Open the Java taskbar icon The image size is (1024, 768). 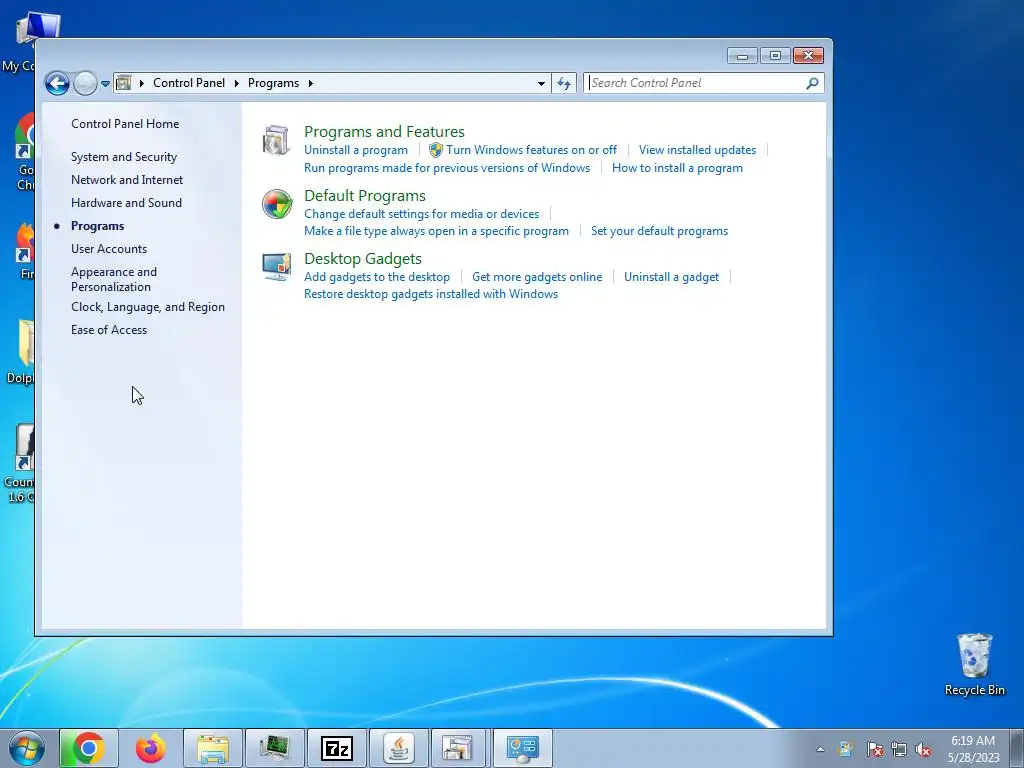click(399, 748)
